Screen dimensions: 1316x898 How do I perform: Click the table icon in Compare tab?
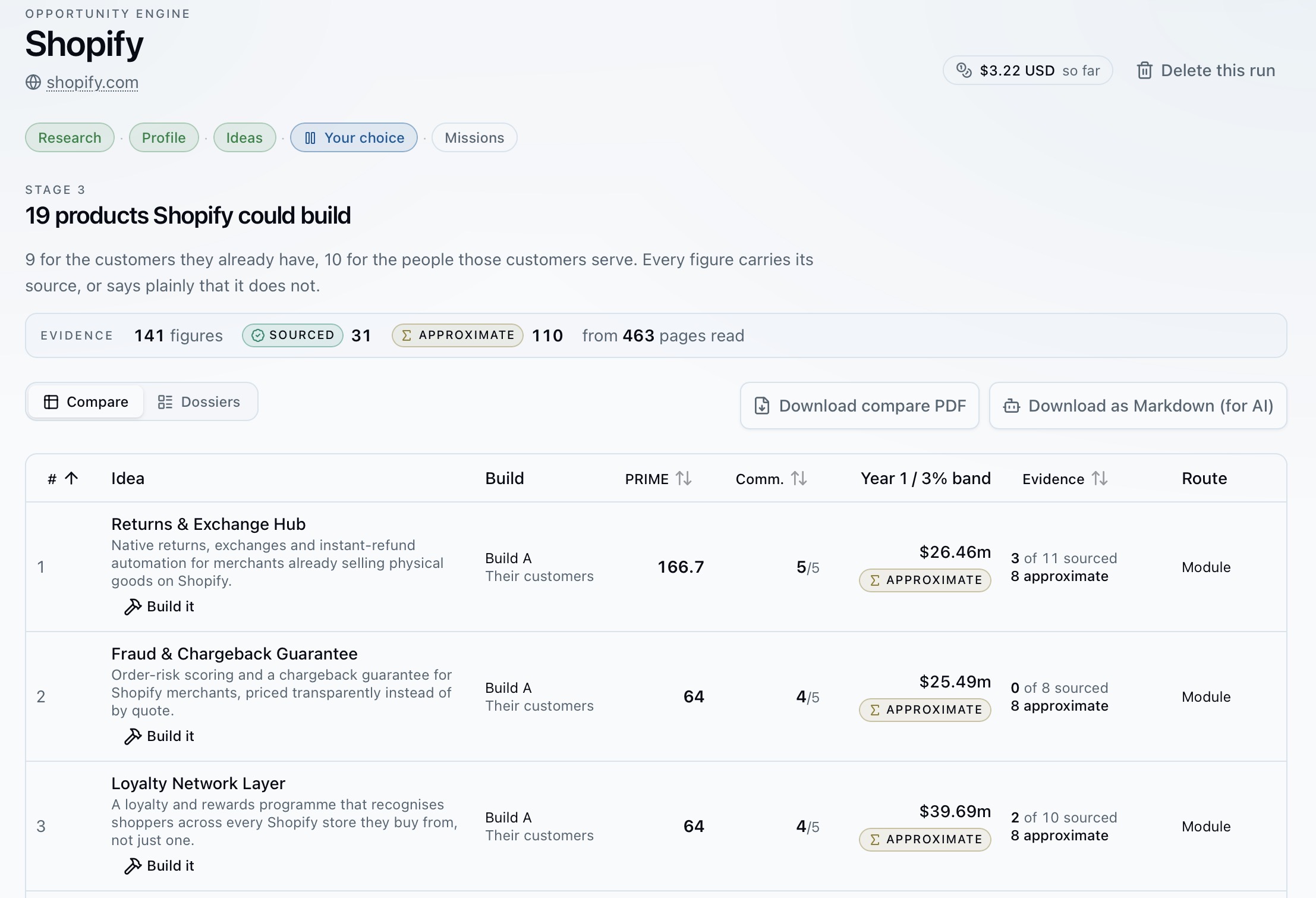[51, 402]
